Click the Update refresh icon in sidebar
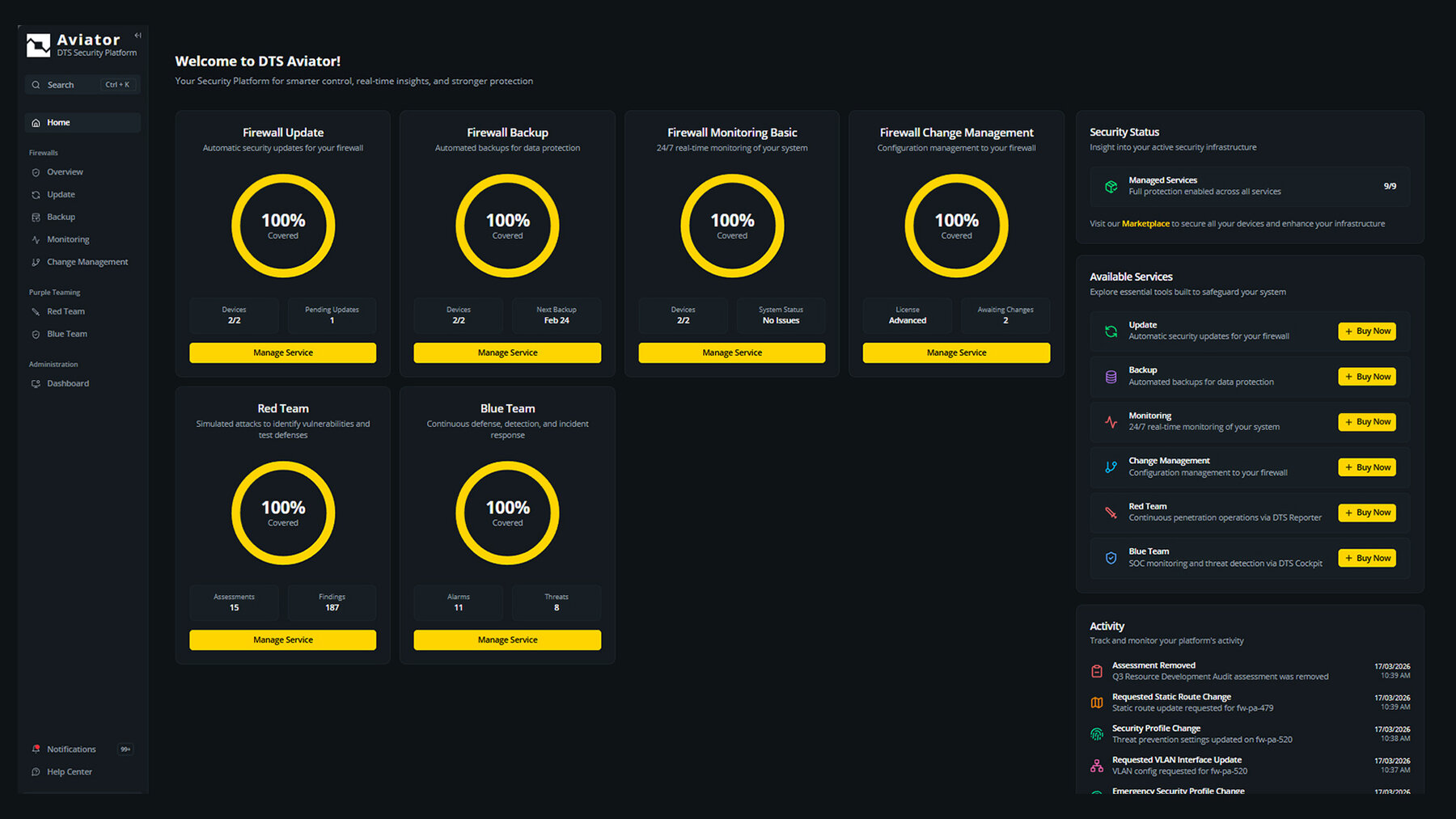Viewport: 1456px width, 819px height. 36,195
